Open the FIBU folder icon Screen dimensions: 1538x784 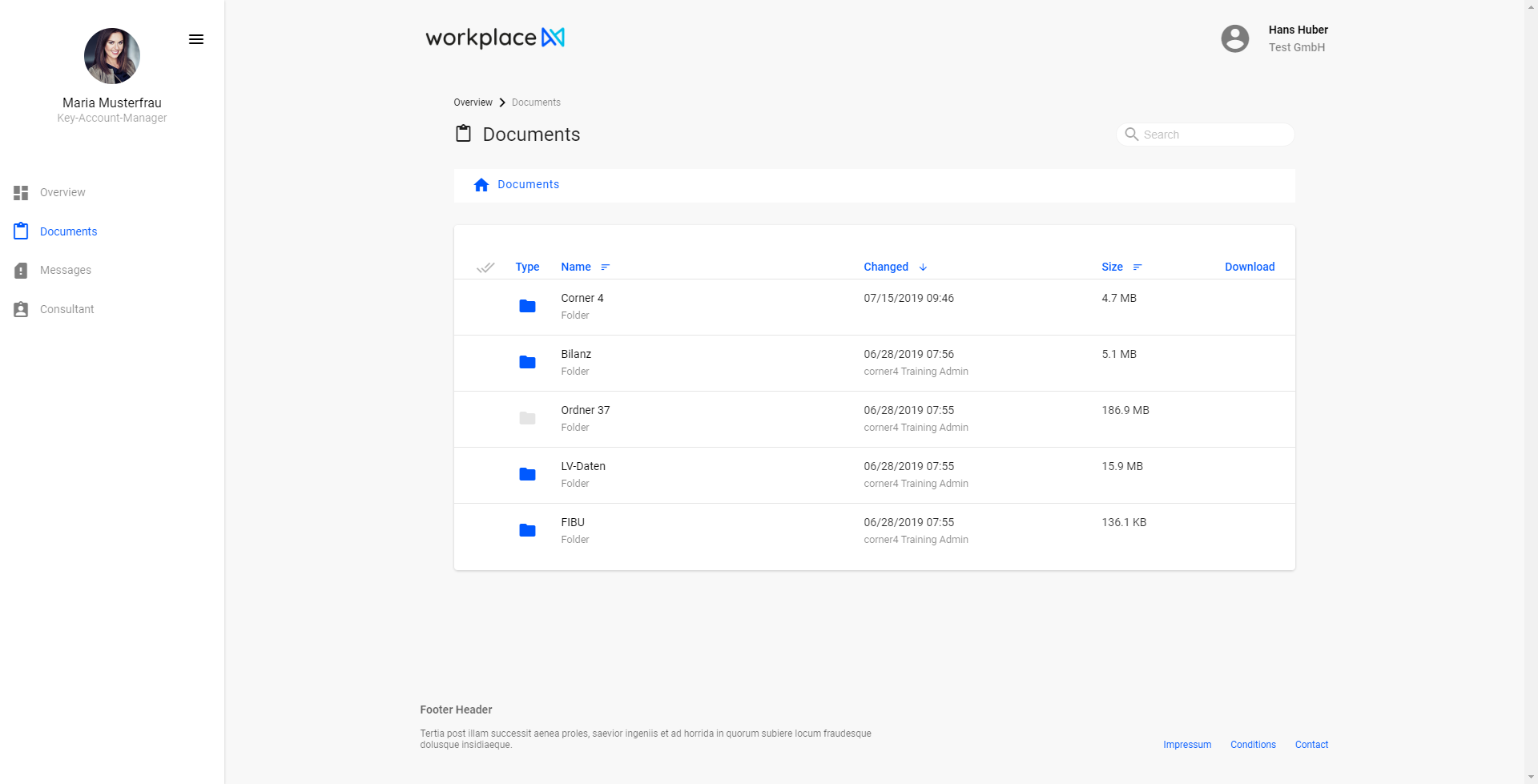527,530
